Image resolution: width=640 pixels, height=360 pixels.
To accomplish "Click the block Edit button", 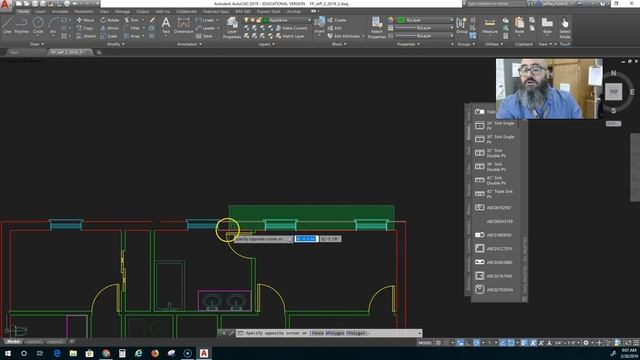I will [x=334, y=28].
